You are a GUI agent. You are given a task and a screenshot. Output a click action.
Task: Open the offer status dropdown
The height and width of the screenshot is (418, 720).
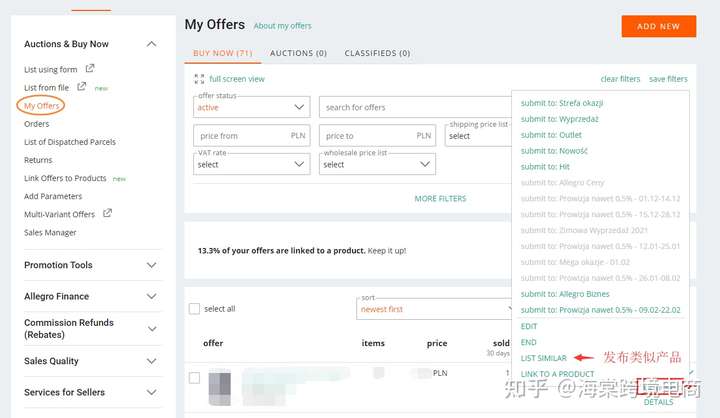252,107
